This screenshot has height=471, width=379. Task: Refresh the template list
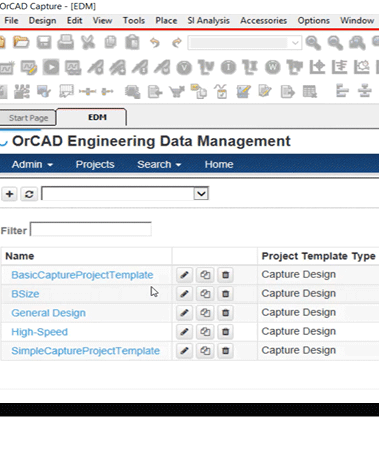[29, 194]
